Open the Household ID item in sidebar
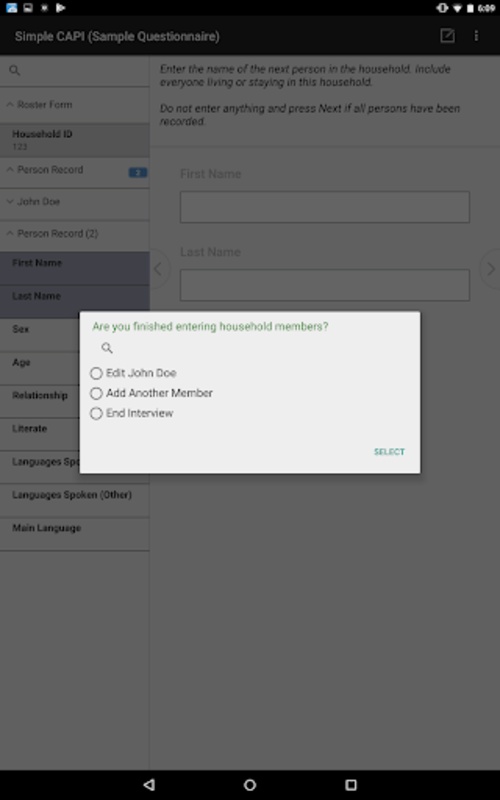This screenshot has height=800, width=500. 74,140
